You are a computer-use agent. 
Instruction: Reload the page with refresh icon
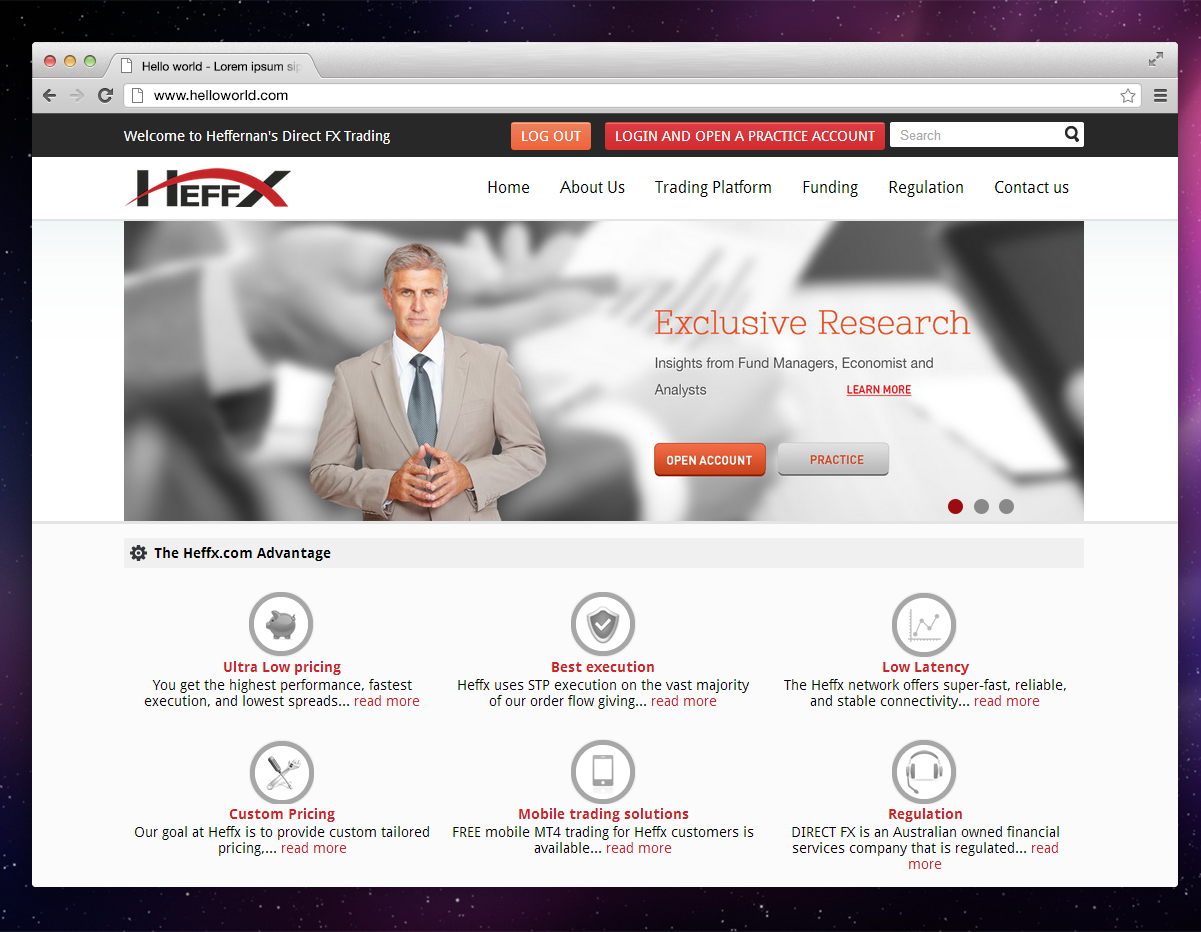click(105, 95)
